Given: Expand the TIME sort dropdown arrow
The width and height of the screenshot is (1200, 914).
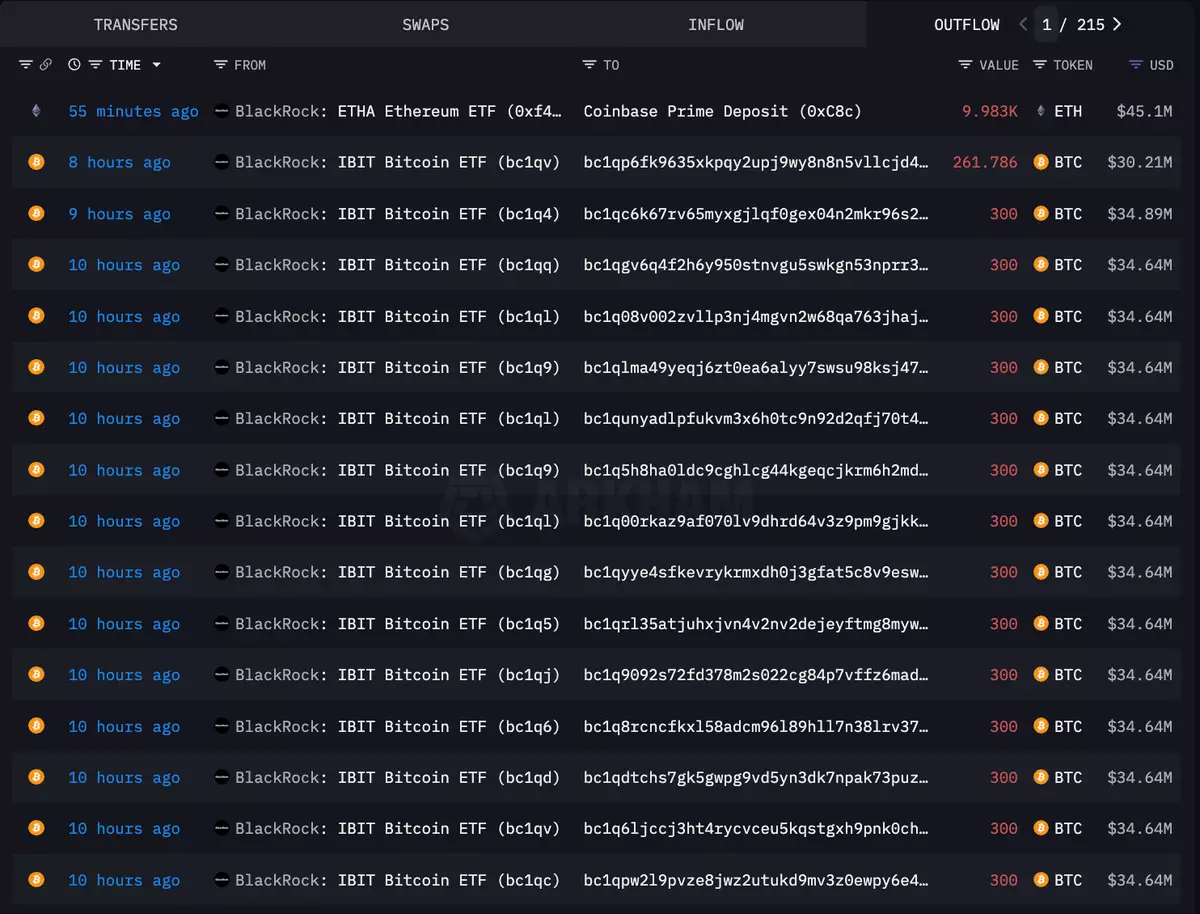Looking at the screenshot, I should tap(156, 65).
